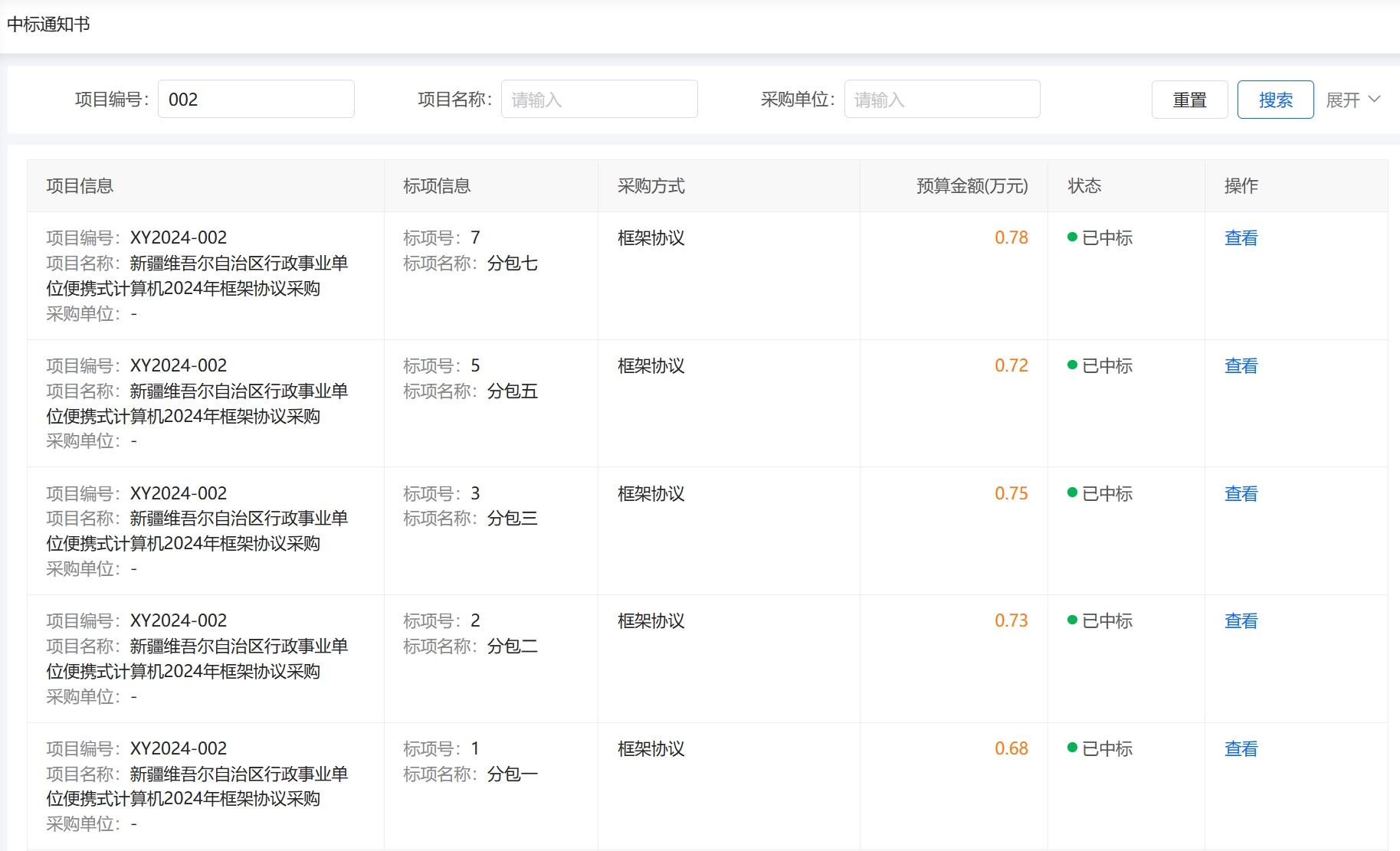
Task: Click 框架协议 in the 分包五 row
Action: [651, 366]
